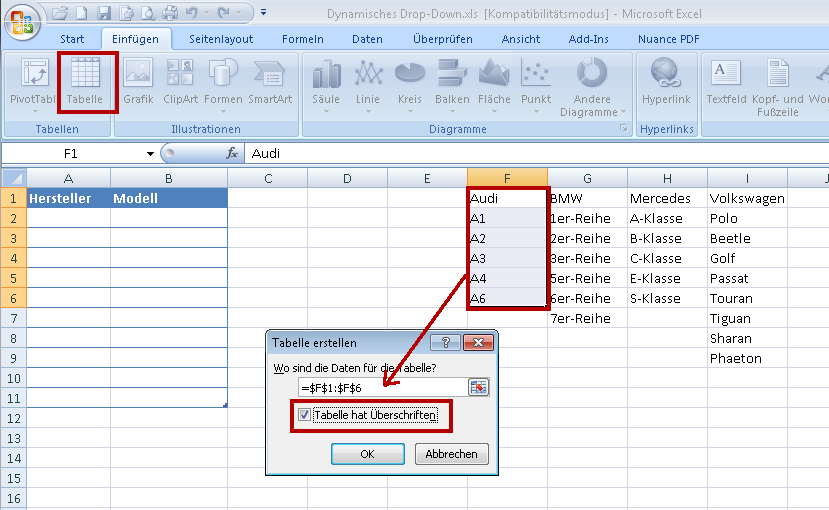Select the cell containing Phaeton

pyautogui.click(x=748, y=358)
